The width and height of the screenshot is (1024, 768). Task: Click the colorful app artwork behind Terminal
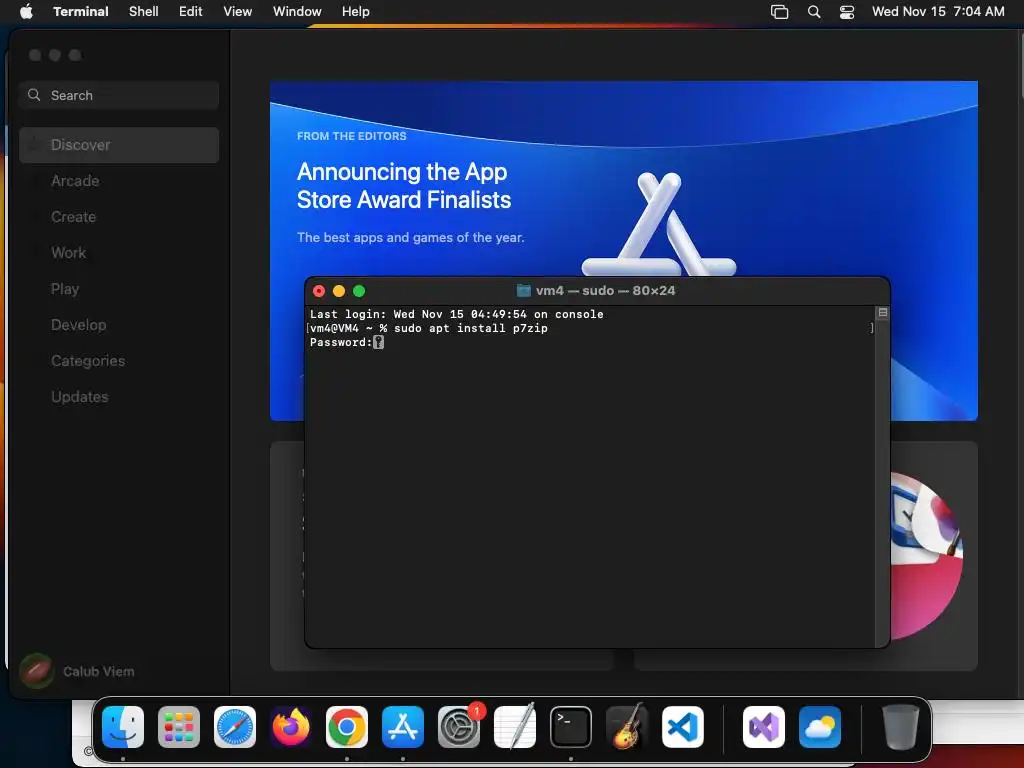tap(926, 555)
